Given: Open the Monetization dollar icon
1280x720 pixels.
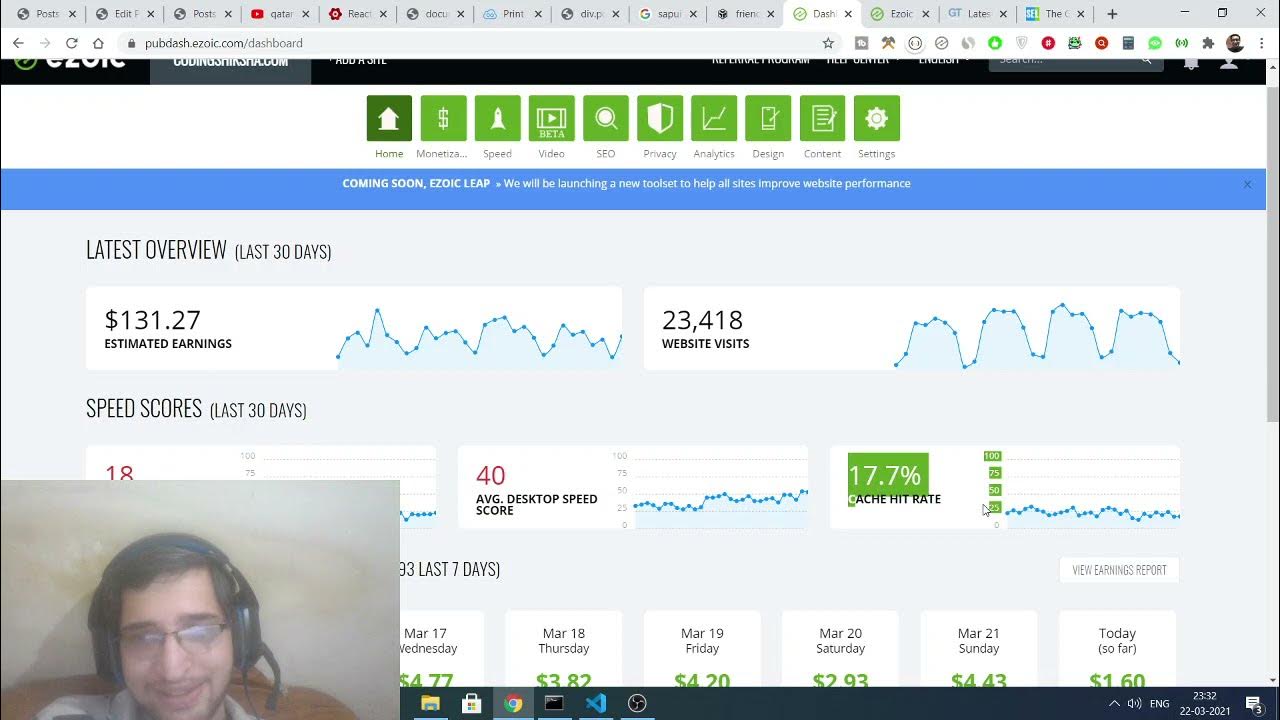Looking at the screenshot, I should [443, 119].
